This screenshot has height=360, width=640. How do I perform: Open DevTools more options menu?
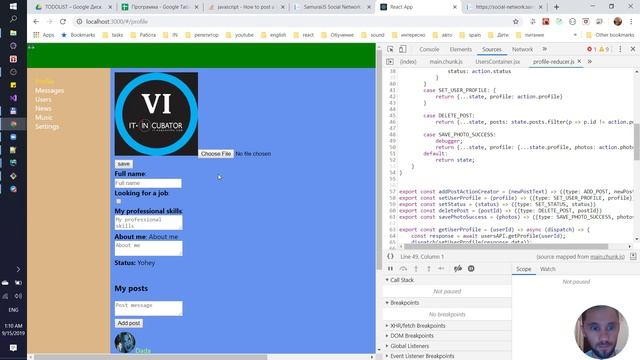[620, 49]
